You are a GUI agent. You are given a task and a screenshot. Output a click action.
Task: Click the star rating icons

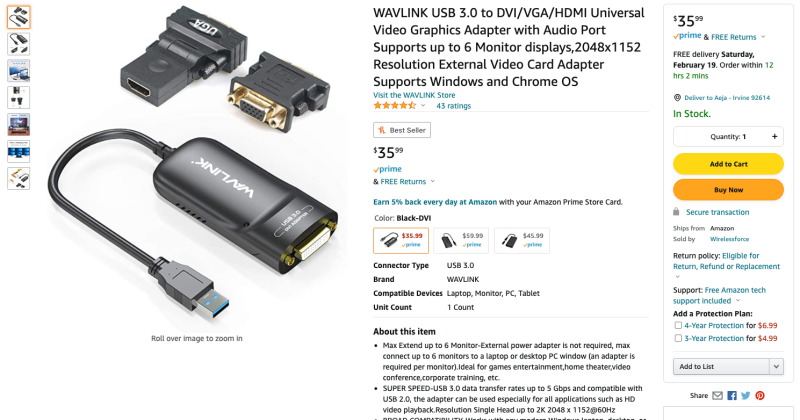[395, 106]
